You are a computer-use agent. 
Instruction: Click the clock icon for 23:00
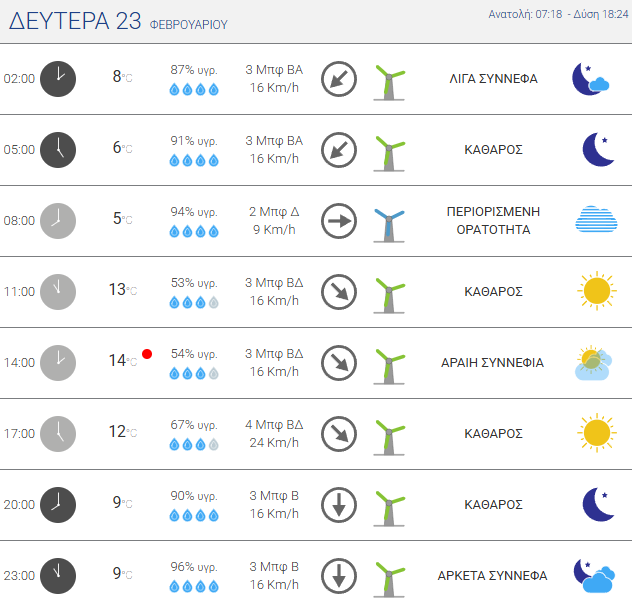[x=58, y=576]
